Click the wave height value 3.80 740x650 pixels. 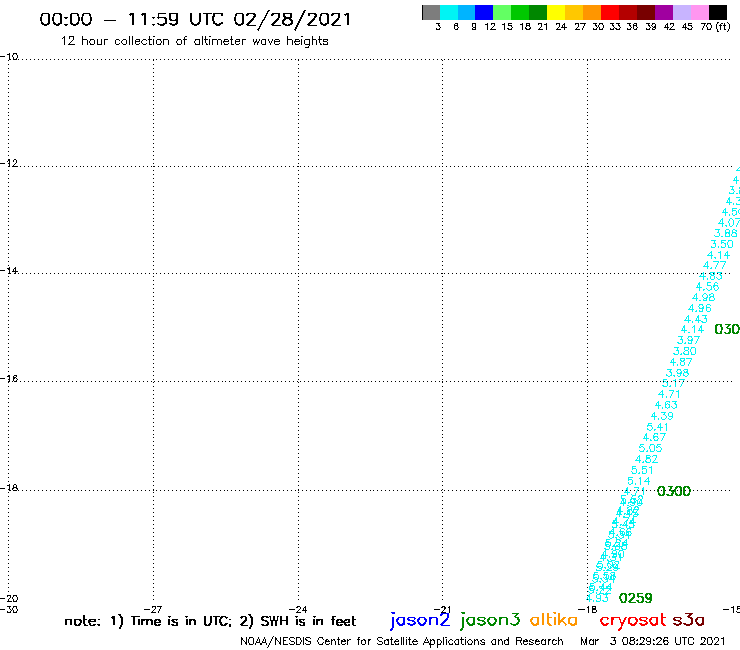[685, 351]
